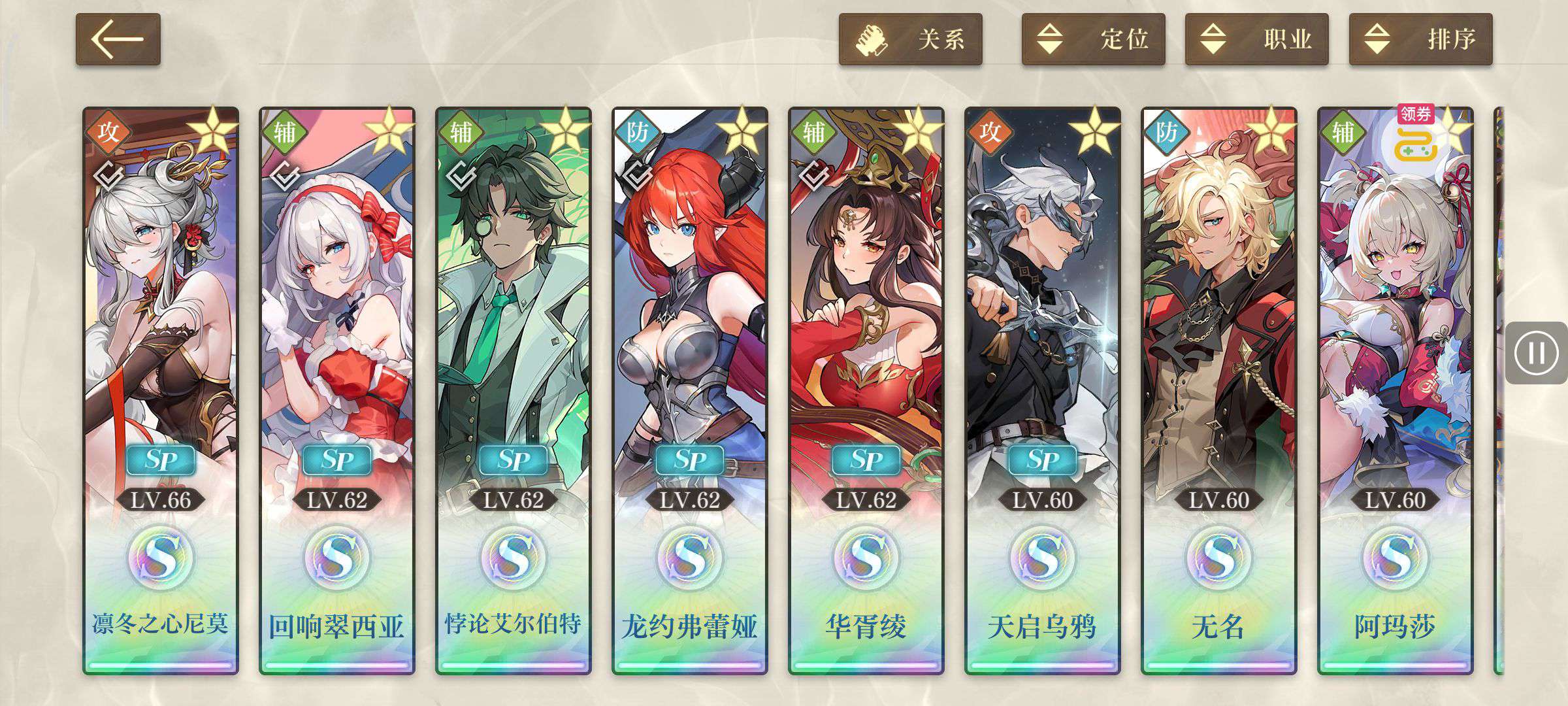Click SP badge on 凛冬之心尼莫 card
The height and width of the screenshot is (706, 1568).
pyautogui.click(x=161, y=460)
